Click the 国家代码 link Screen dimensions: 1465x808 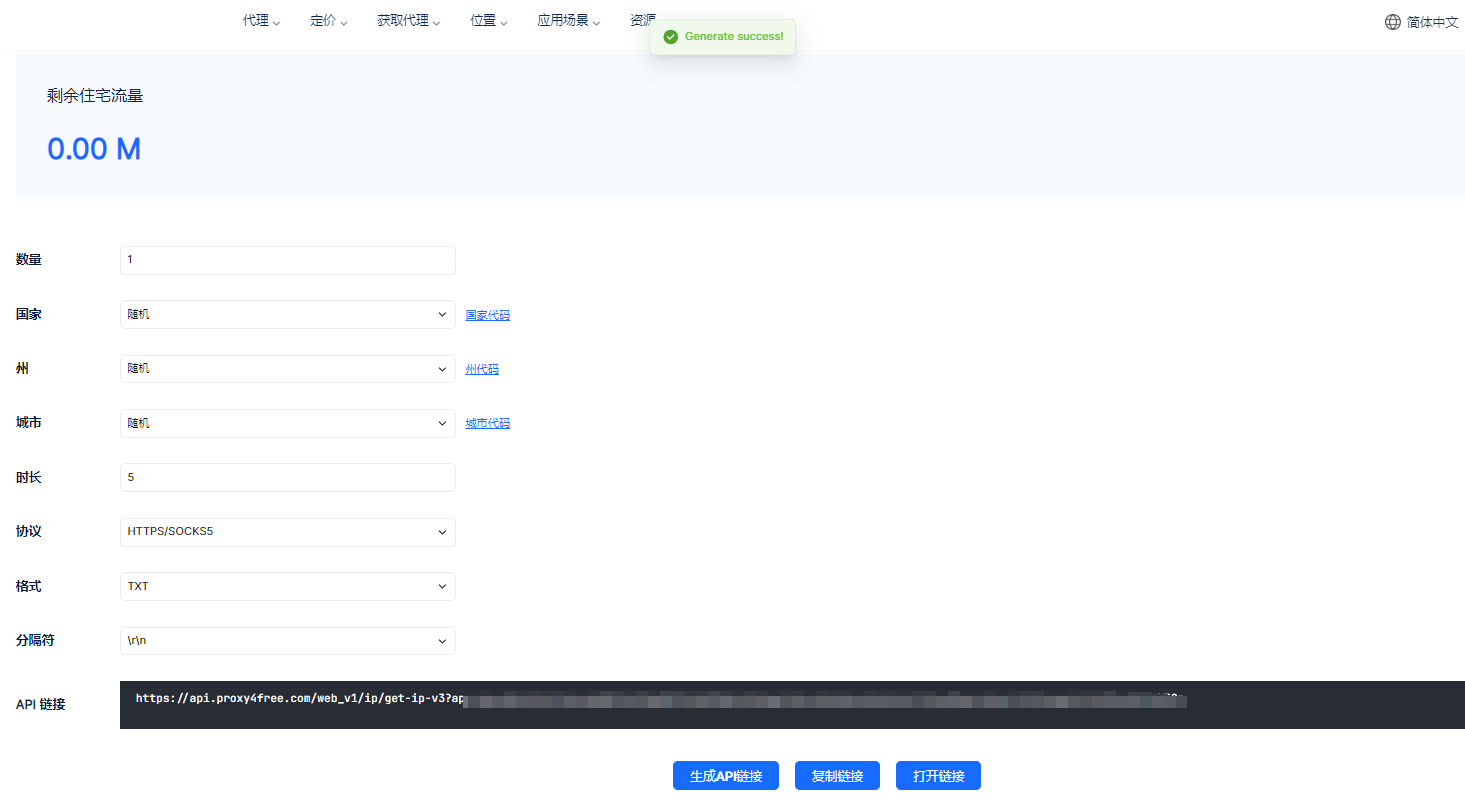[x=487, y=315]
